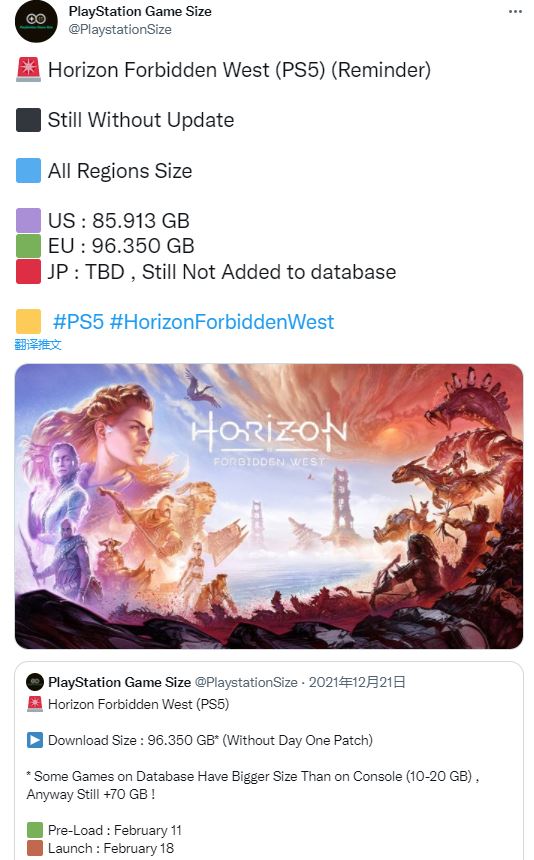Open the Horizon Forbidden West artwork image

tap(269, 506)
